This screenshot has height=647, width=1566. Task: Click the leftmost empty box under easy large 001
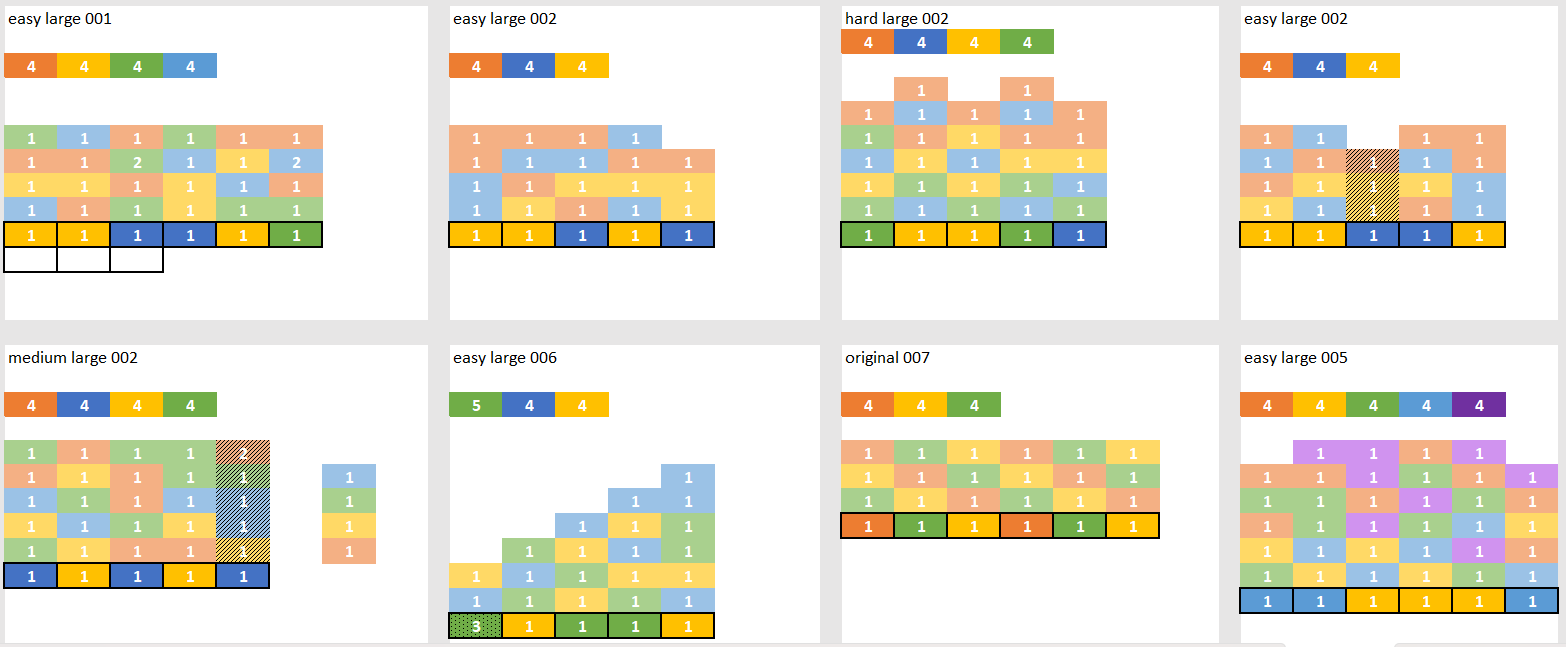point(30,260)
